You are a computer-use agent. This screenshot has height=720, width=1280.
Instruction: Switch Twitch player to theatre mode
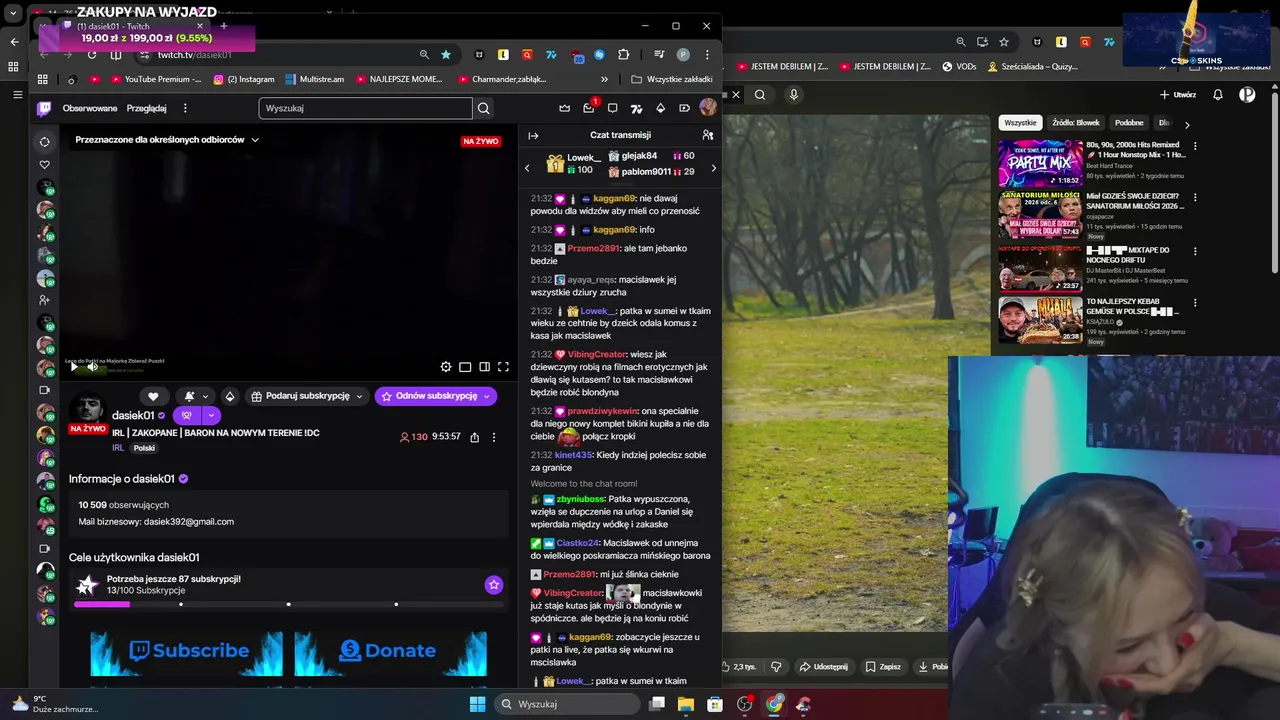click(484, 367)
